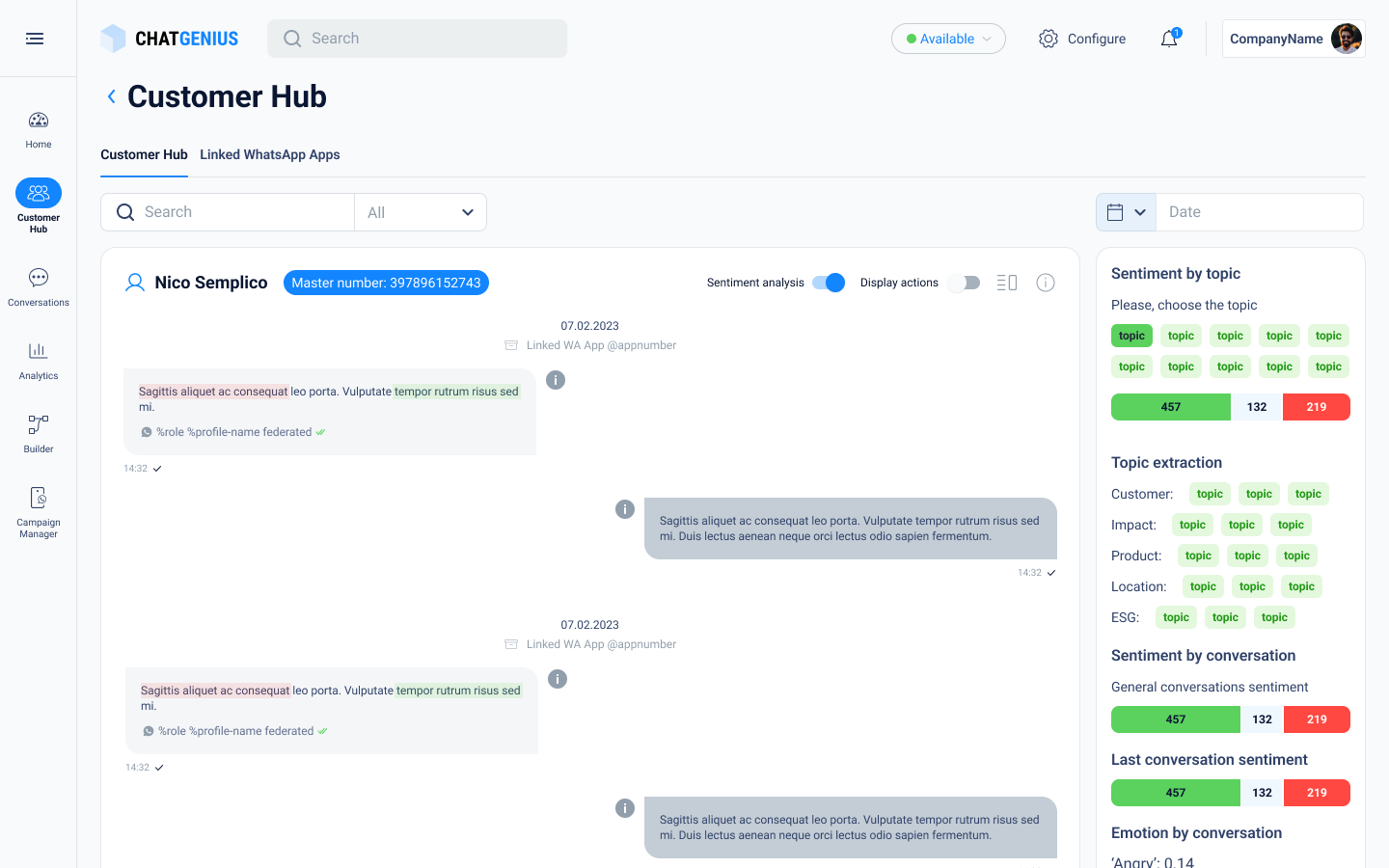Expand the calendar date picker dropdown
The image size is (1389, 868).
click(1126, 212)
